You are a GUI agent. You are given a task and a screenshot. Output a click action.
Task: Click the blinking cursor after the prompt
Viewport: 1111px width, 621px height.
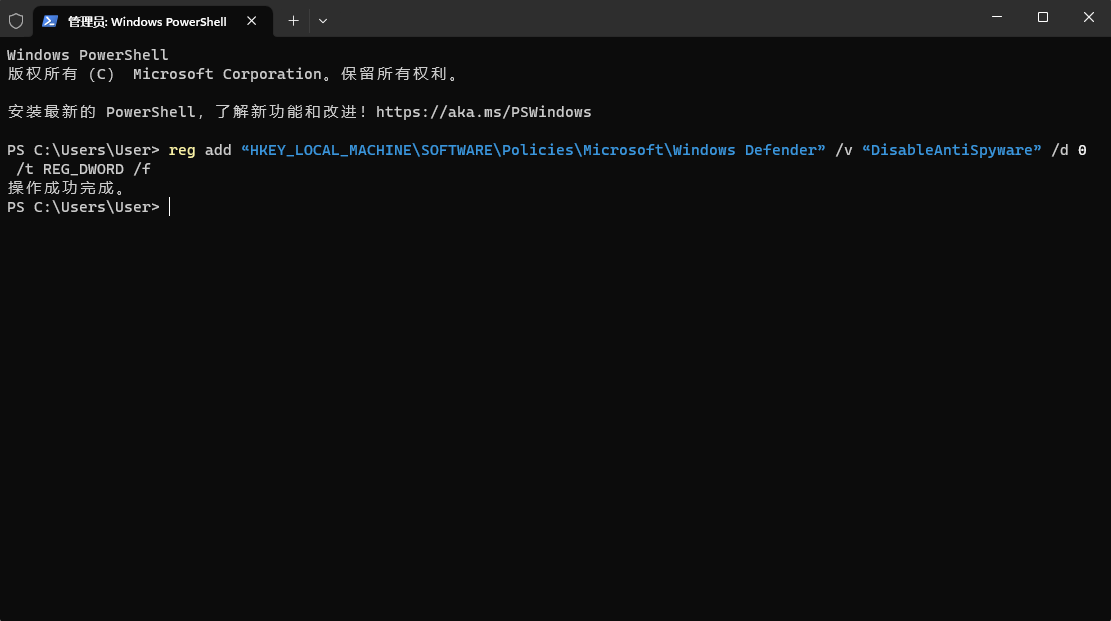coord(168,206)
